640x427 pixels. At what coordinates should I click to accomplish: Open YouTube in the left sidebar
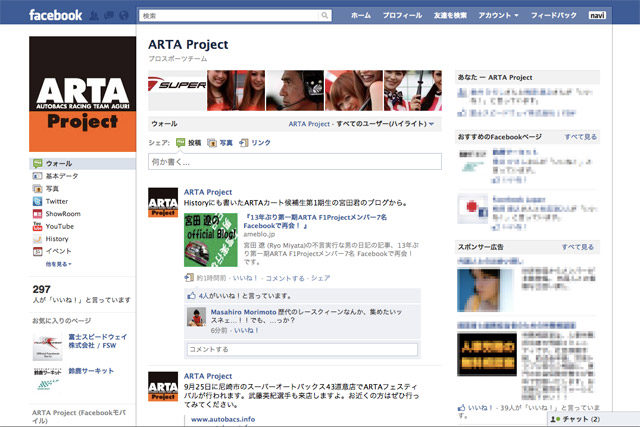click(x=58, y=227)
